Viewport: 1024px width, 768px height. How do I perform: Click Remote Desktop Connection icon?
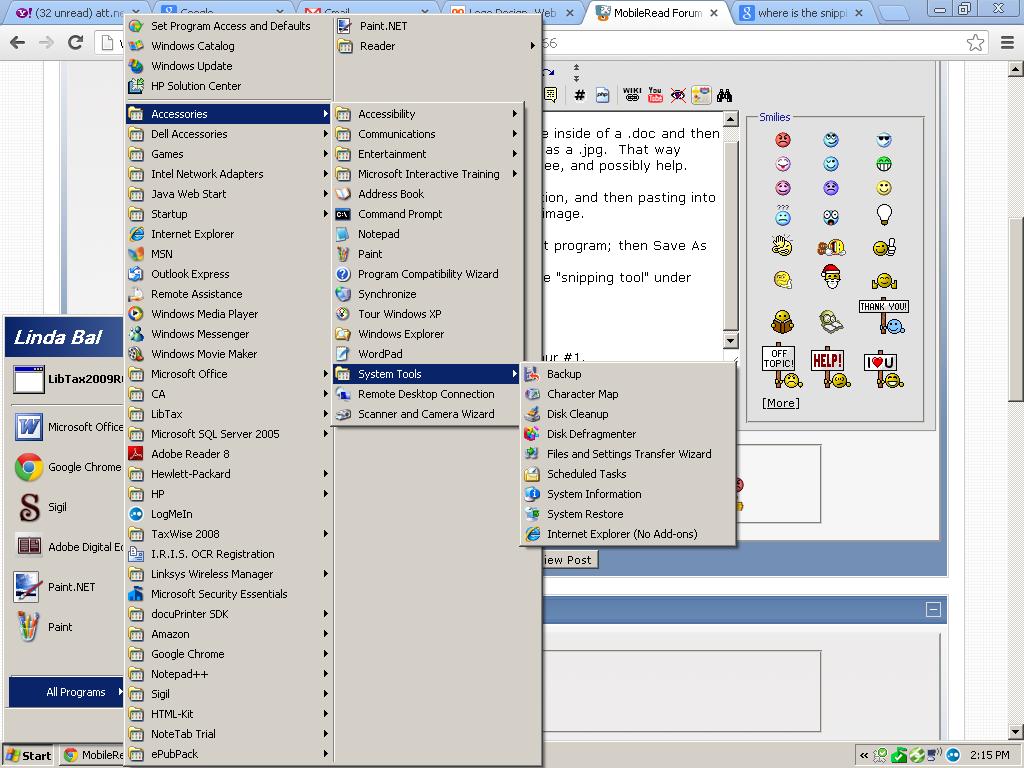(343, 394)
